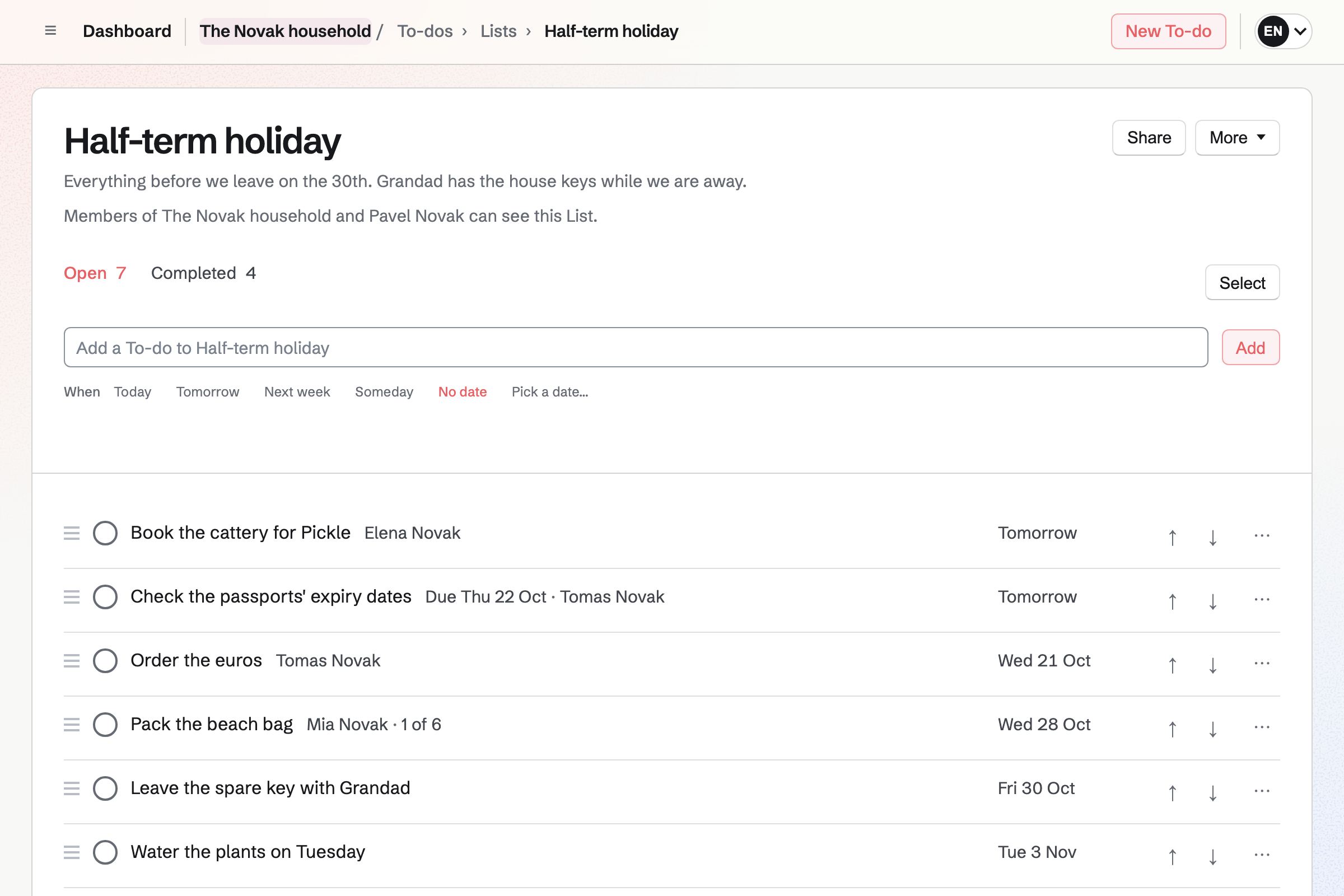Move 'Check the passports' expiry dates' down
1344x896 pixels.
click(x=1212, y=600)
